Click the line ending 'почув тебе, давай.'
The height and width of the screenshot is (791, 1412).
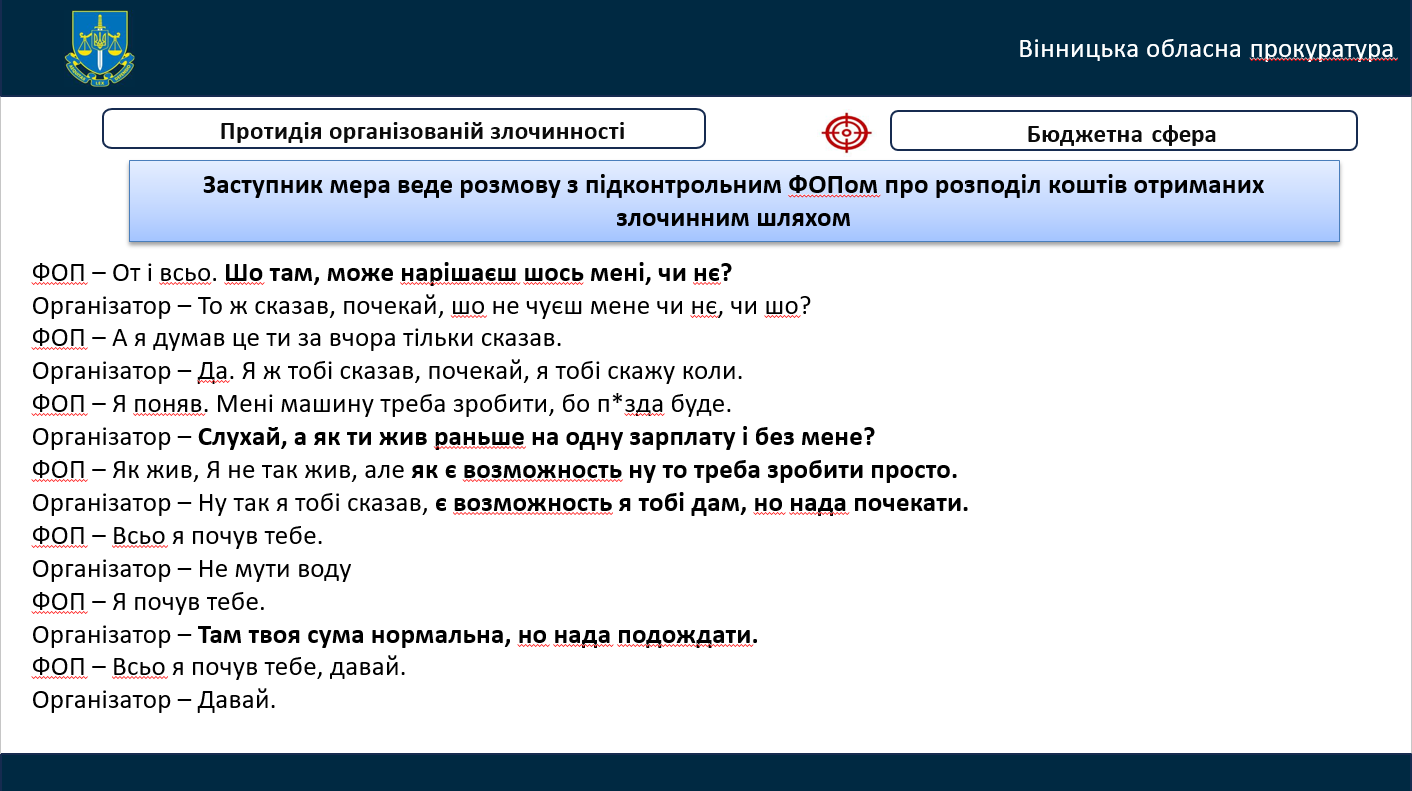[x=218, y=667]
